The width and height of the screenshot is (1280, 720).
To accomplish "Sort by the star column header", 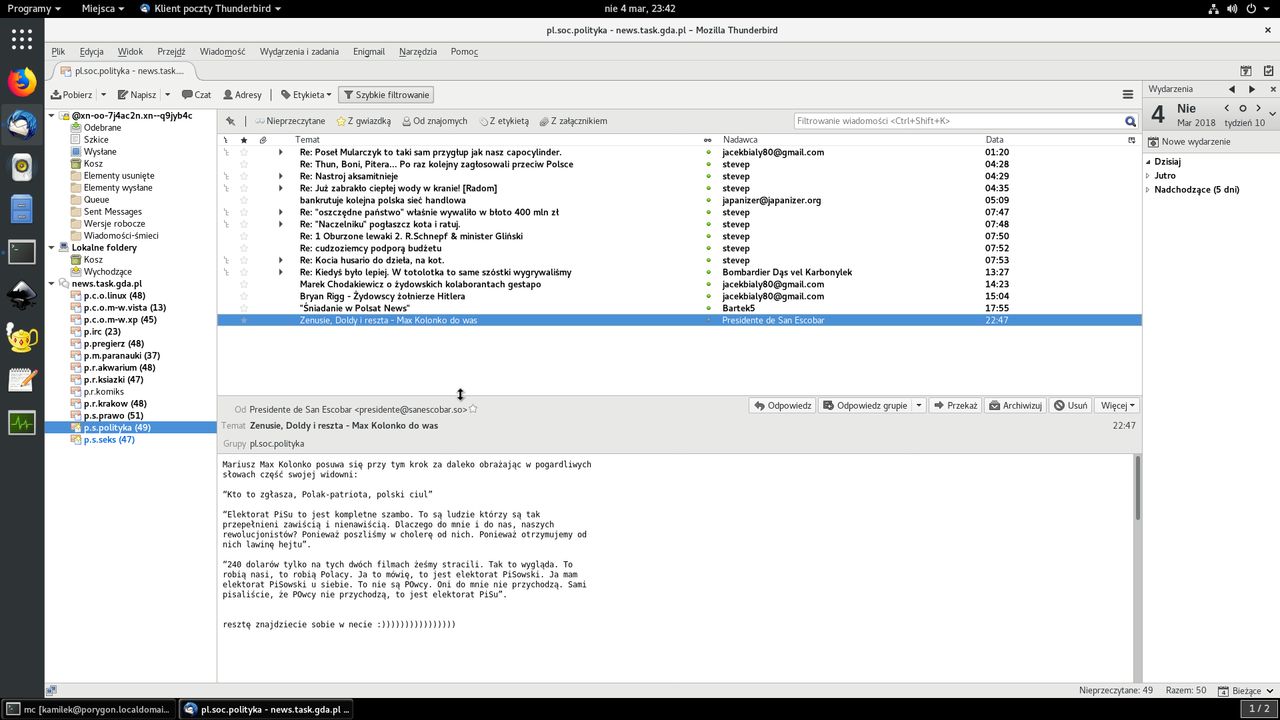I will point(243,140).
